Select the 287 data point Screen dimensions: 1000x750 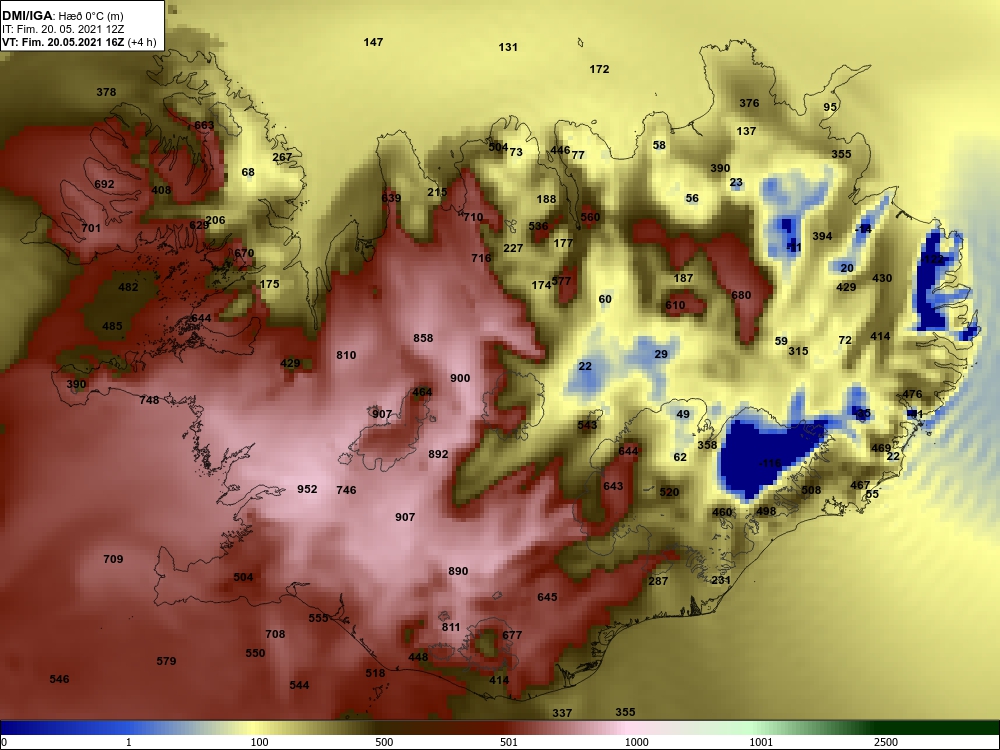click(658, 581)
